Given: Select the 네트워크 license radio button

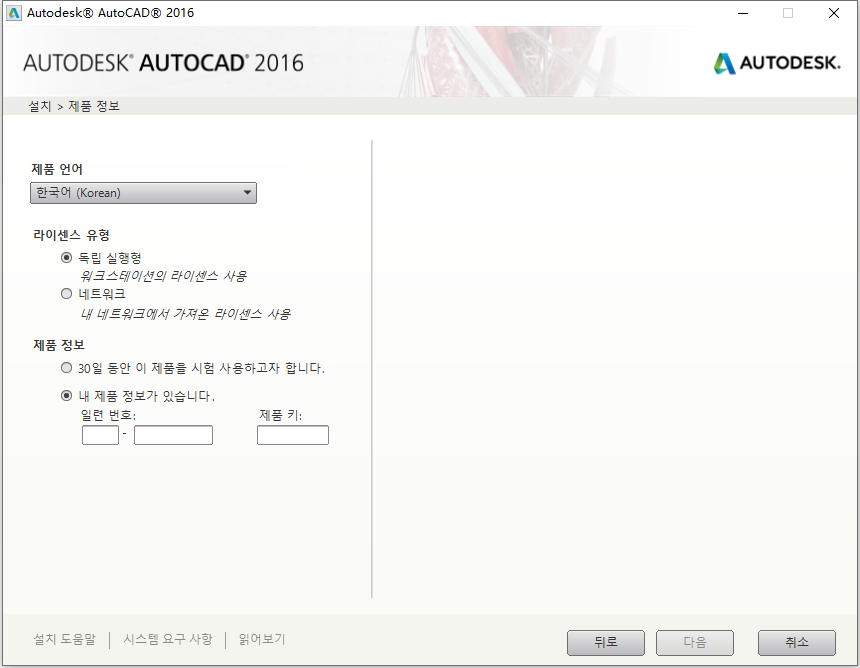Looking at the screenshot, I should pos(66,293).
